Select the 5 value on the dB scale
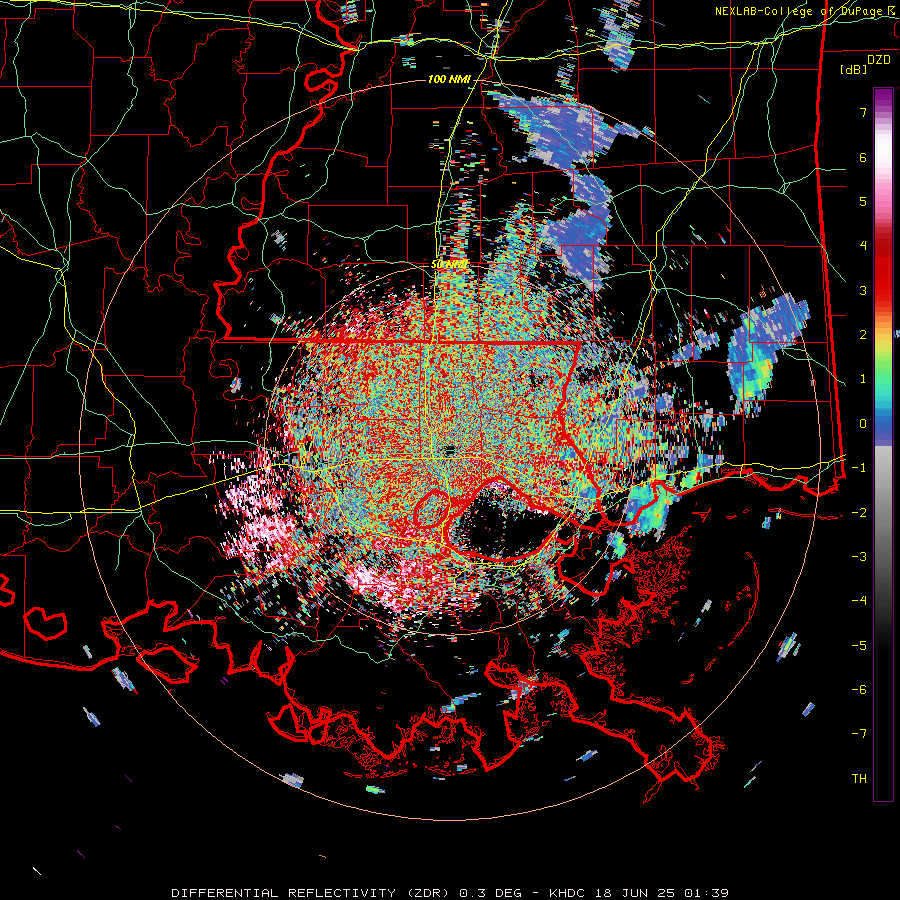 [863, 201]
